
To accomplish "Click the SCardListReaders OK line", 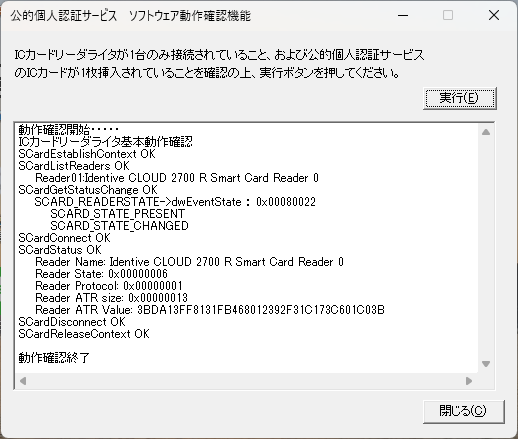I will click(x=74, y=166).
